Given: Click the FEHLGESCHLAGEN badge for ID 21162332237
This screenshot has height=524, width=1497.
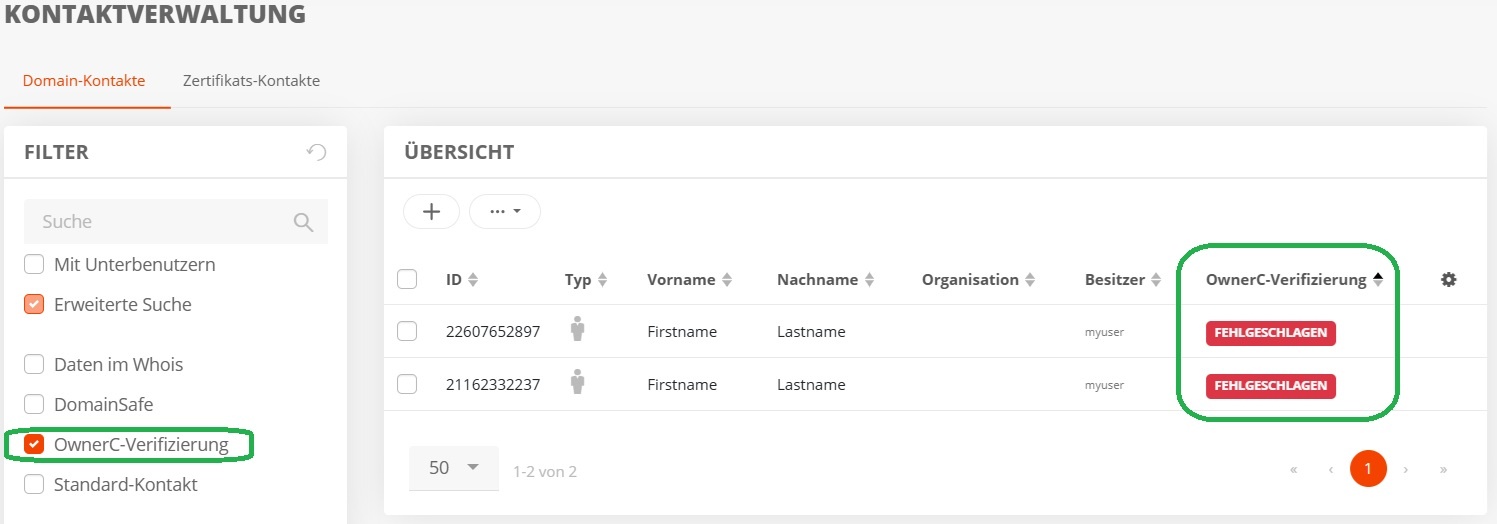Looking at the screenshot, I should point(1271,385).
